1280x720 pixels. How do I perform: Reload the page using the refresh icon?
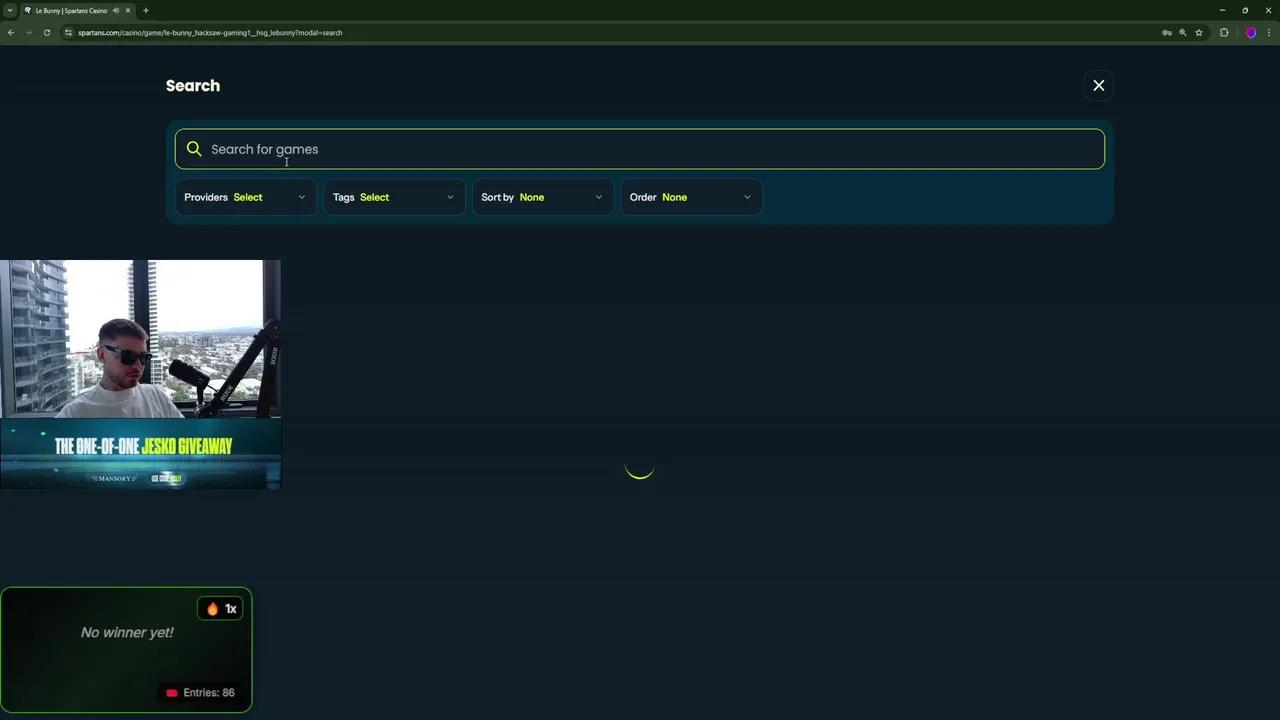pyautogui.click(x=47, y=33)
